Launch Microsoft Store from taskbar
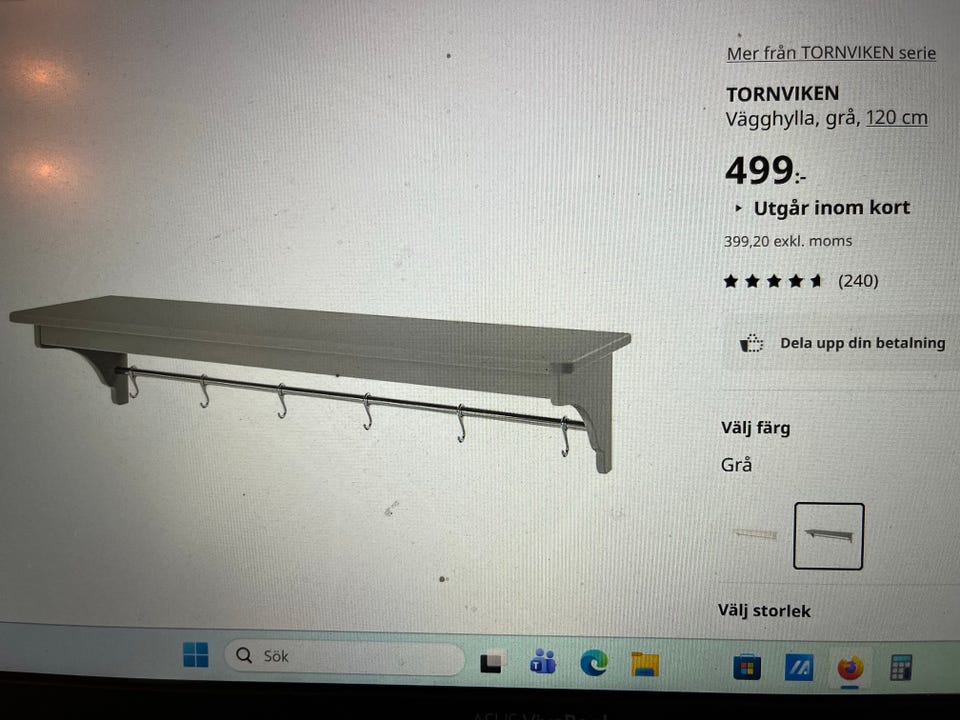Viewport: 960px width, 720px height. coord(747,667)
